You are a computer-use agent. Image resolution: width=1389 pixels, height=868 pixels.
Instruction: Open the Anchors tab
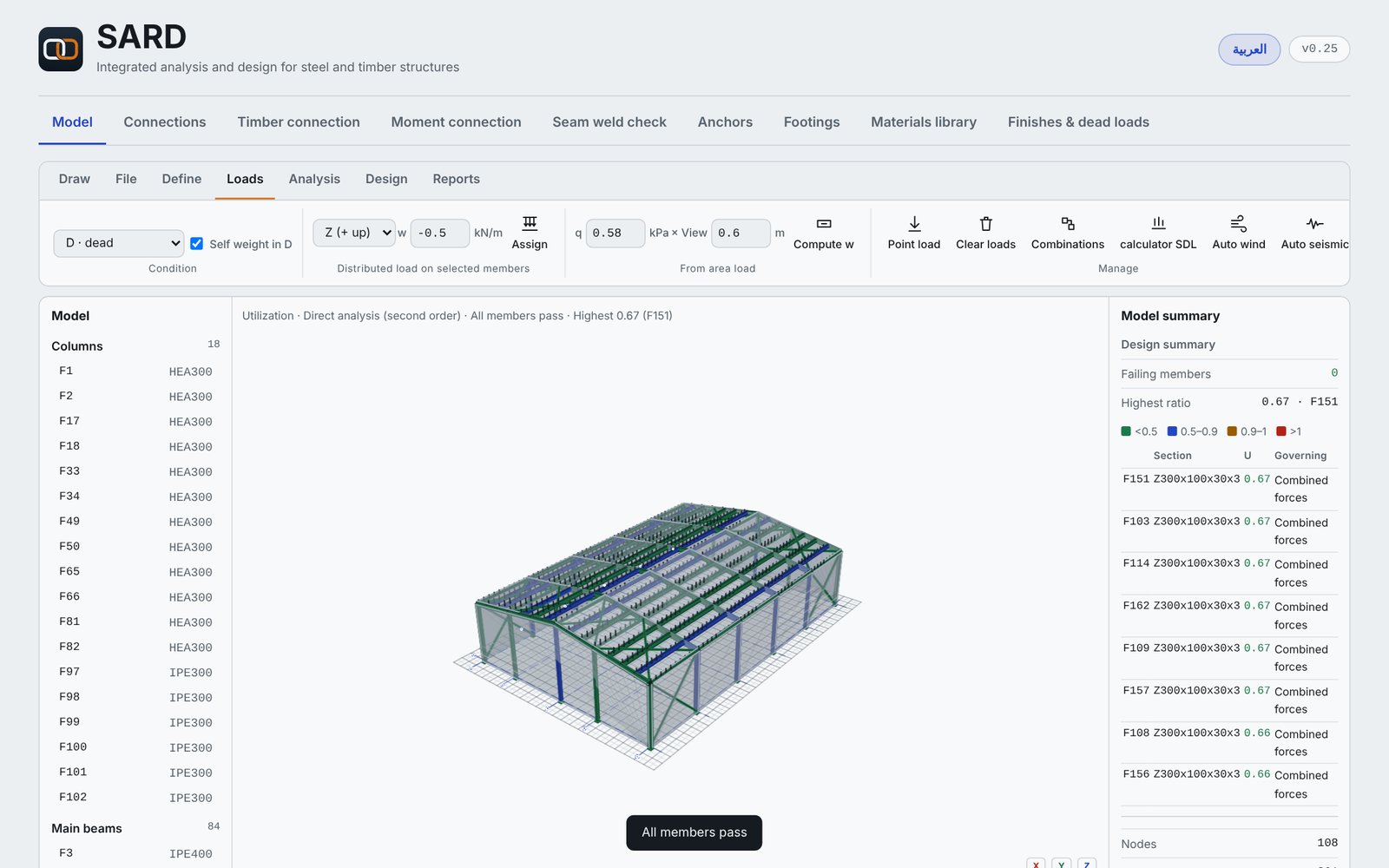point(725,122)
